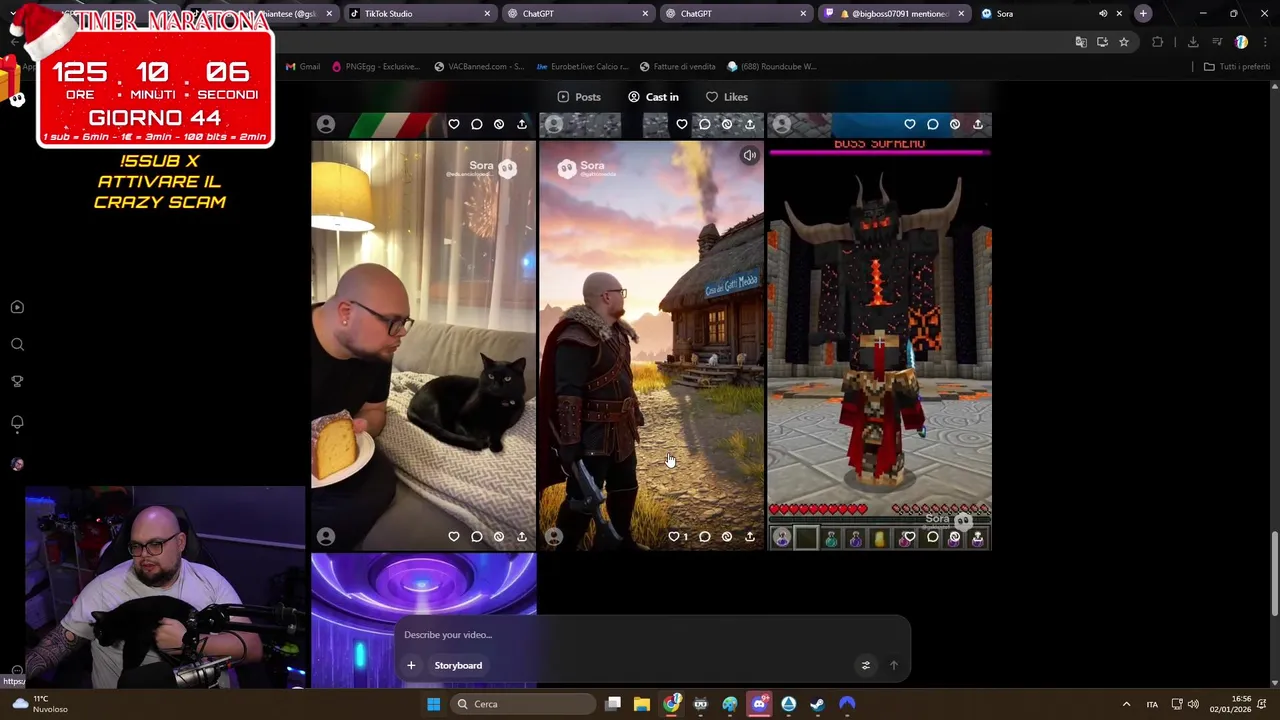Like the warrior by thatched hut video
Screen dimensions: 1280x720
[674, 537]
